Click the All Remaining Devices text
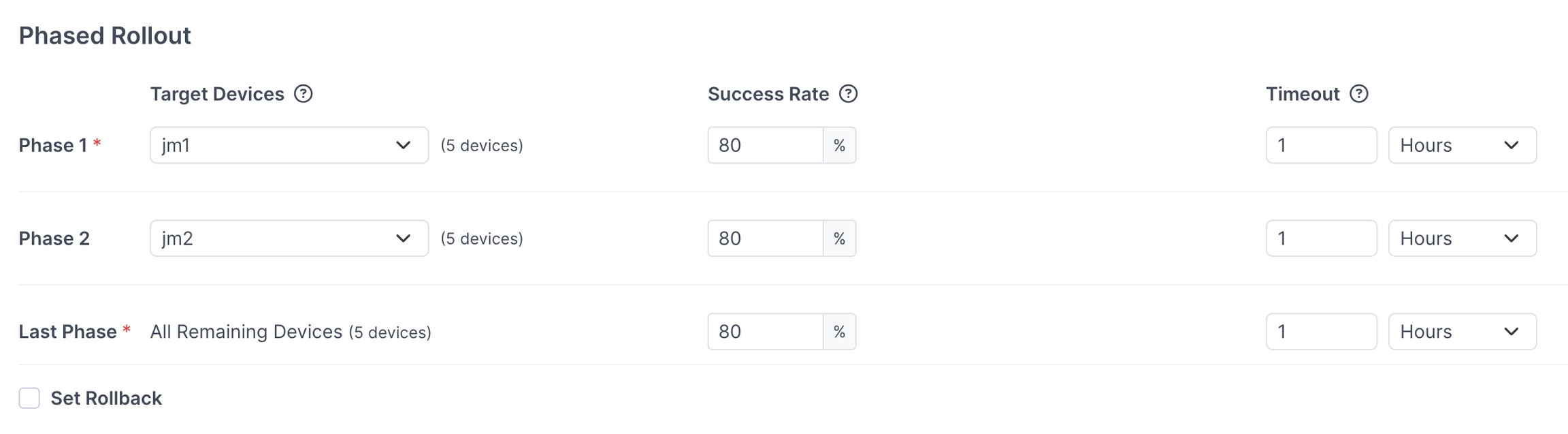 [x=246, y=332]
